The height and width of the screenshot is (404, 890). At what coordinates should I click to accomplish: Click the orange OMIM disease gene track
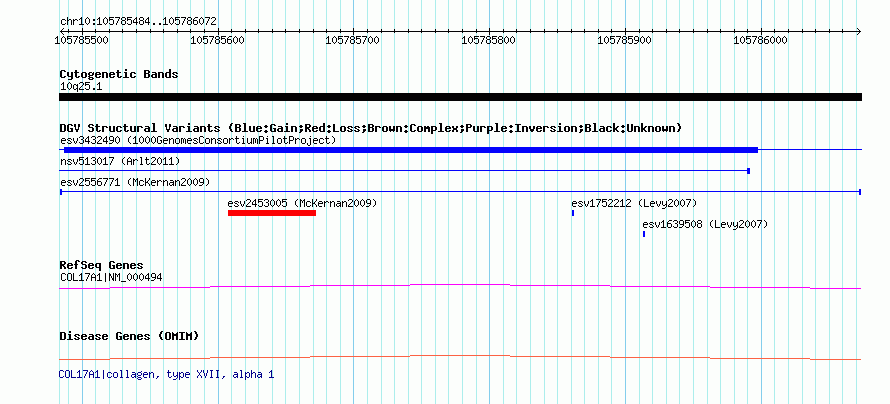[460, 357]
